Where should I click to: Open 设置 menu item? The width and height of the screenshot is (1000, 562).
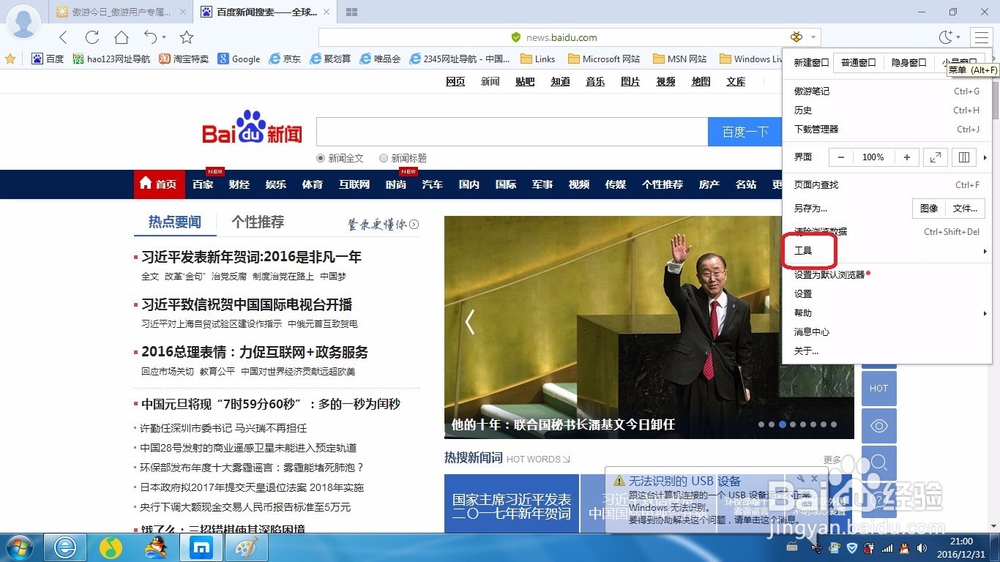coord(887,294)
